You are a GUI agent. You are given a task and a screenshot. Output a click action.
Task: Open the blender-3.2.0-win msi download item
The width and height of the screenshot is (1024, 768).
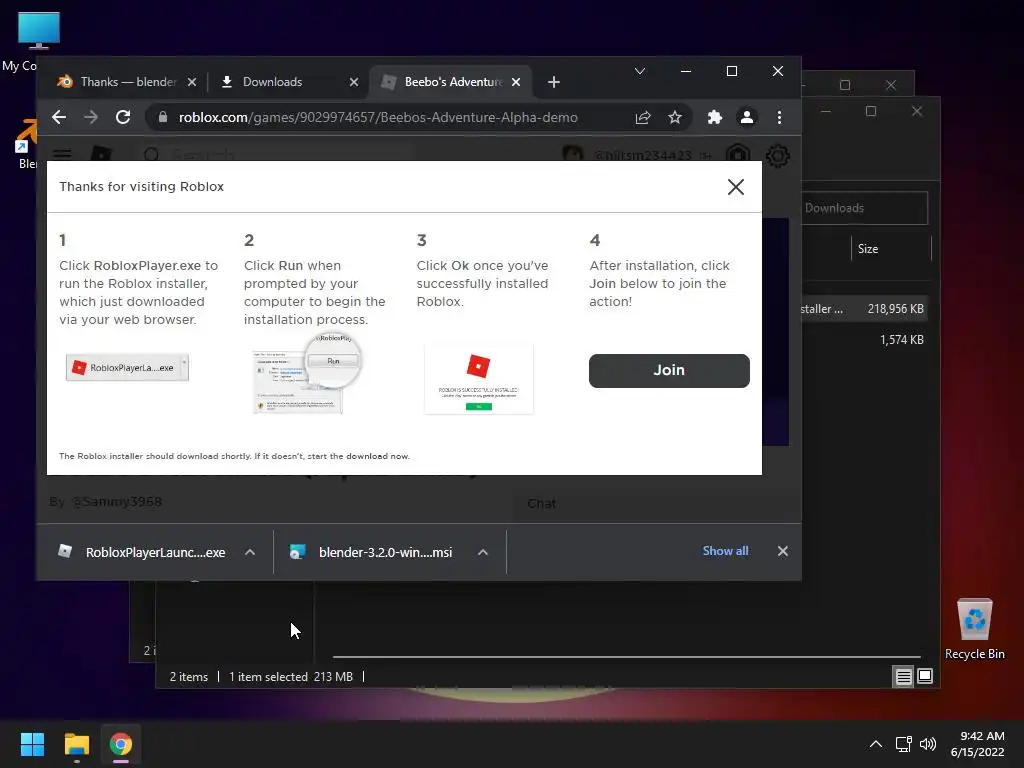tap(372, 552)
